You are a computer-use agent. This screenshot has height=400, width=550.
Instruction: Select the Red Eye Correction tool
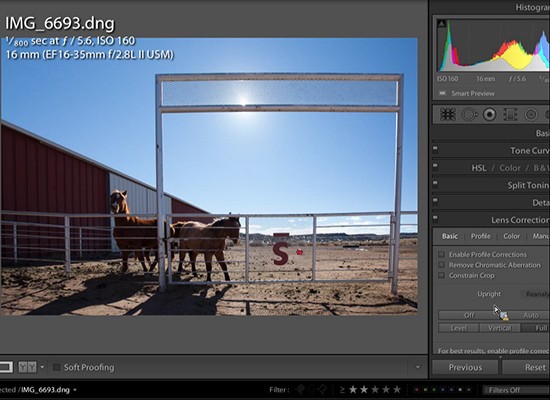(490, 114)
